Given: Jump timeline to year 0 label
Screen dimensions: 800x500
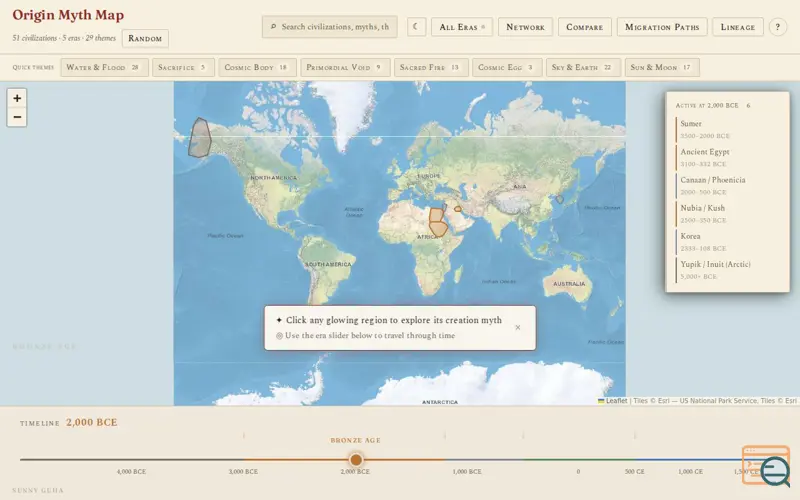Looking at the screenshot, I should point(578,471).
